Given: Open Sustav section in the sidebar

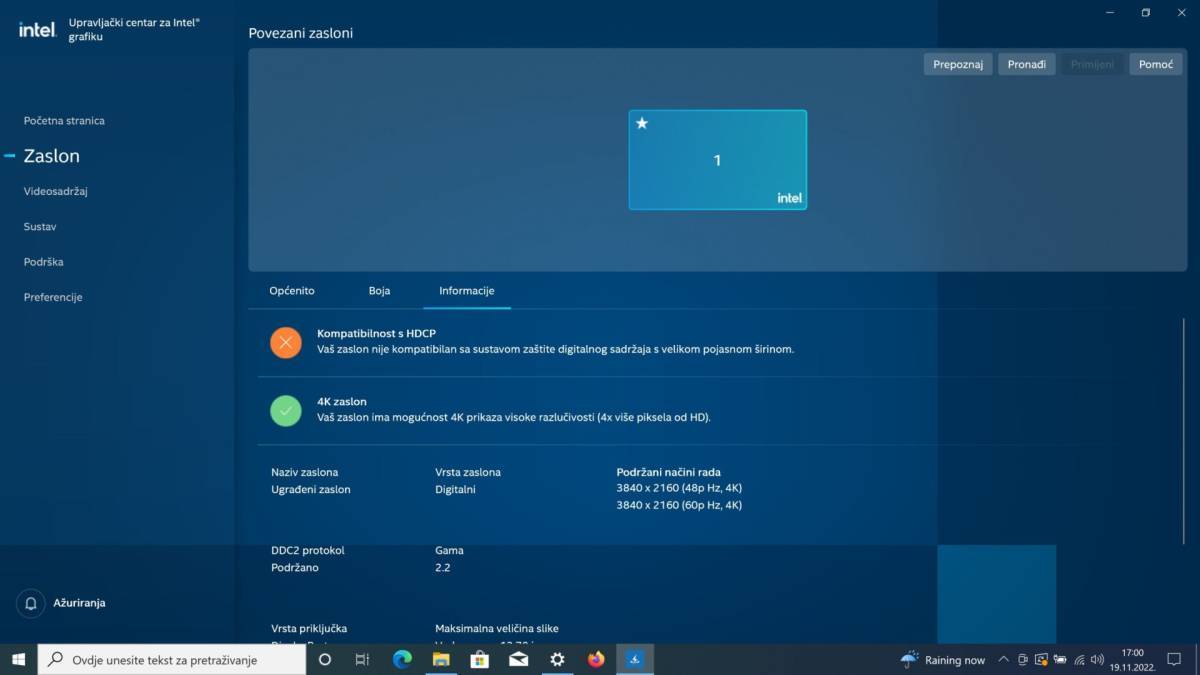Looking at the screenshot, I should tap(40, 227).
